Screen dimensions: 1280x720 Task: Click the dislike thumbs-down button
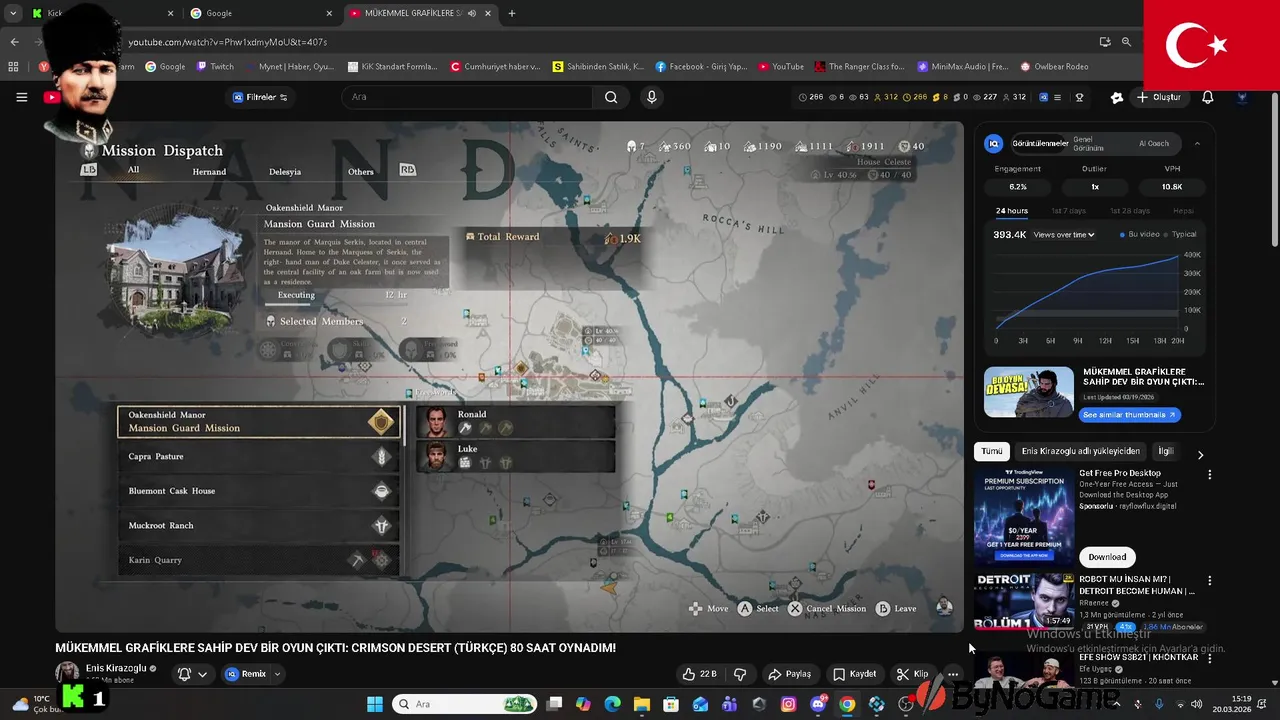point(740,674)
